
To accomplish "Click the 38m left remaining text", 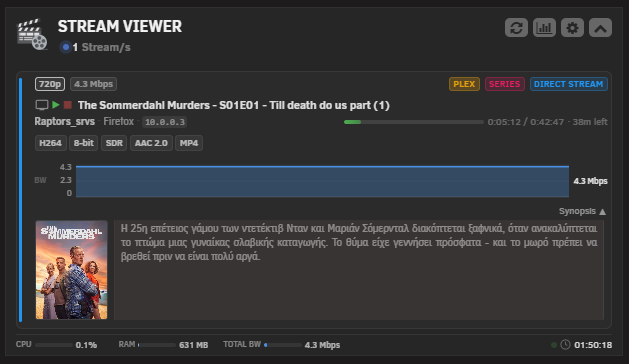I will pos(590,122).
